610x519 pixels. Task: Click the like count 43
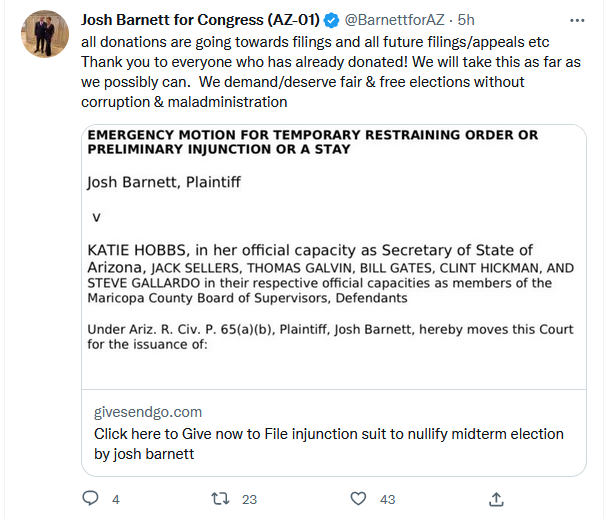pyautogui.click(x=387, y=498)
